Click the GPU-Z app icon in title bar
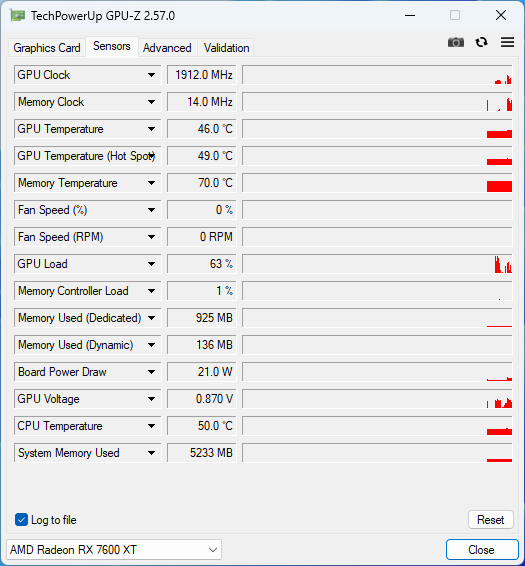The width and height of the screenshot is (525, 566). click(17, 16)
